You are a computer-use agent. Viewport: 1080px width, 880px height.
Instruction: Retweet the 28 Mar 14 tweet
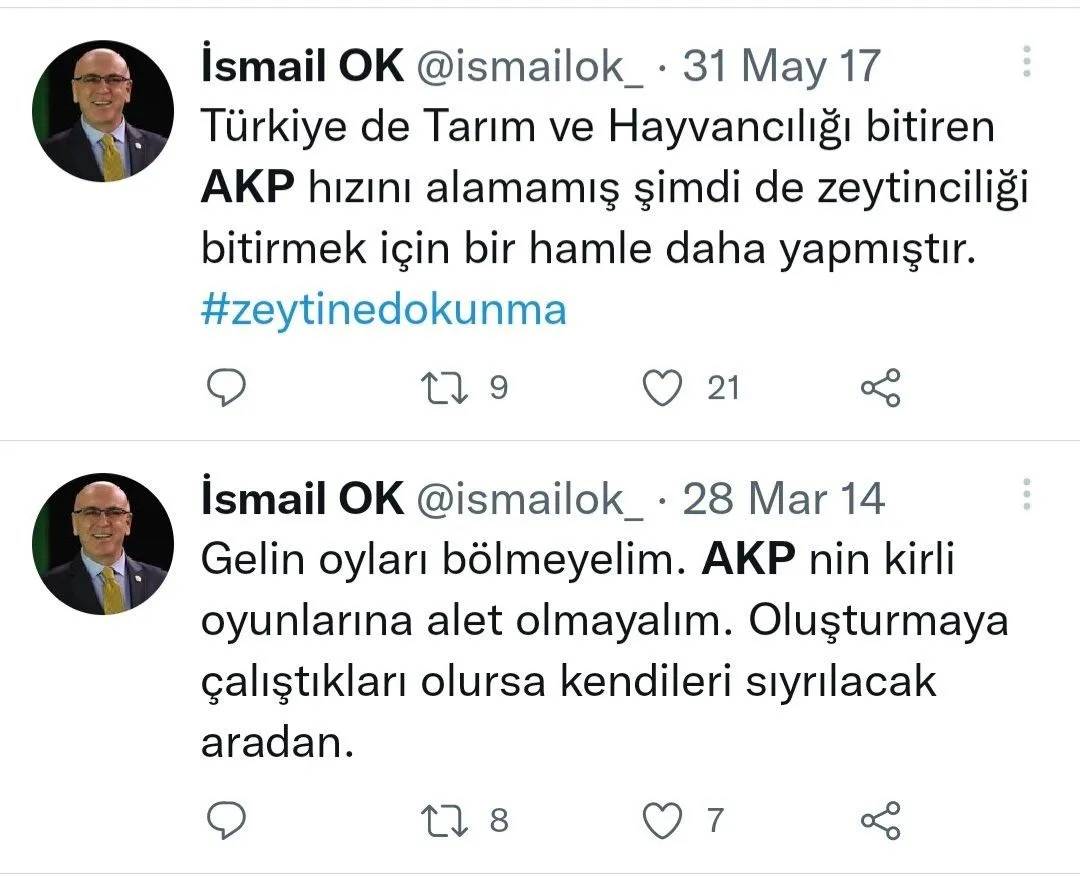(x=441, y=821)
